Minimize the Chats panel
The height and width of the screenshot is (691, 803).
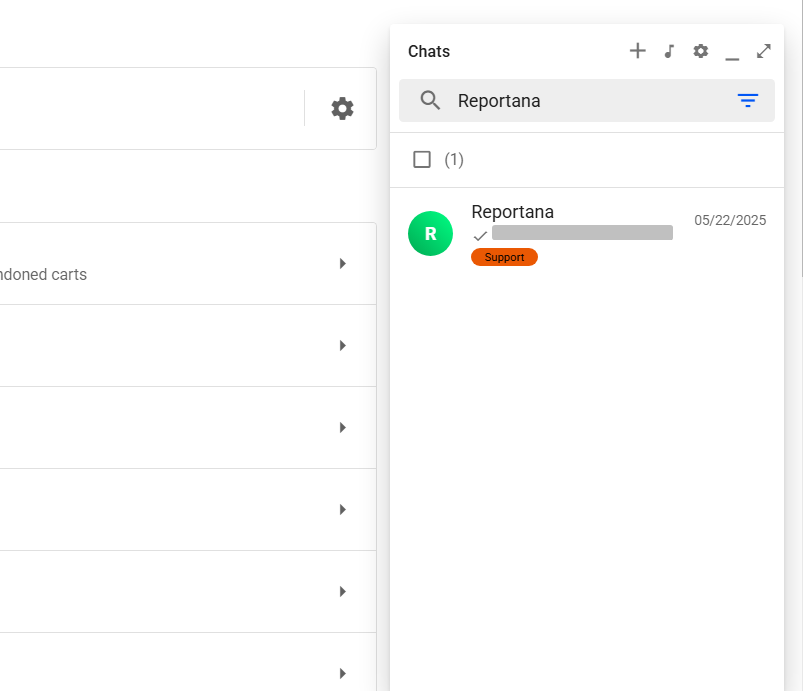click(x=732, y=53)
